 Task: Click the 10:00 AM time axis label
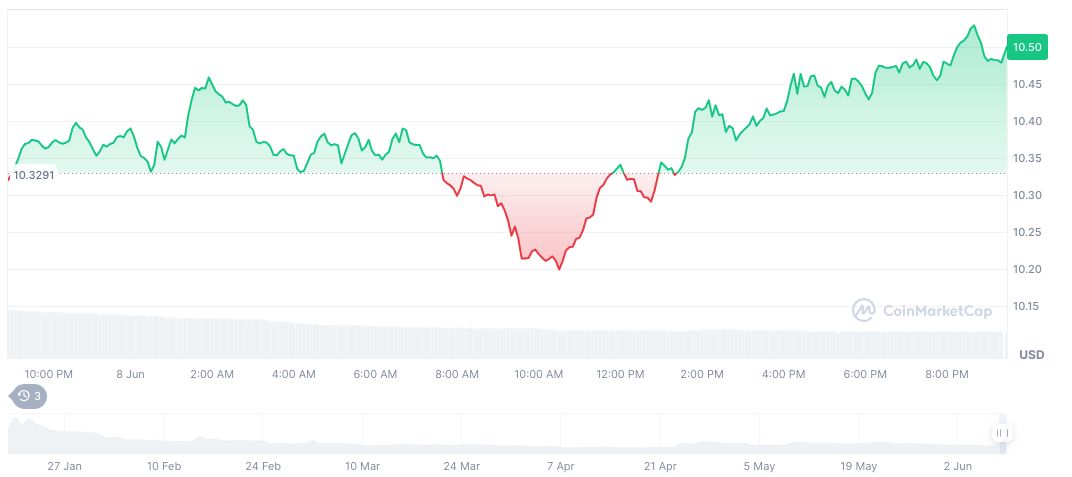(x=539, y=374)
